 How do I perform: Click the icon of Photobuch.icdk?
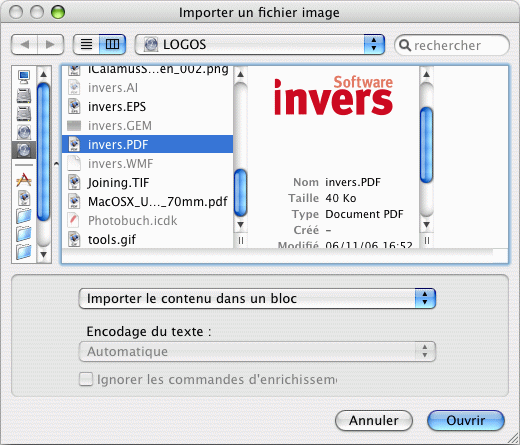click(74, 221)
